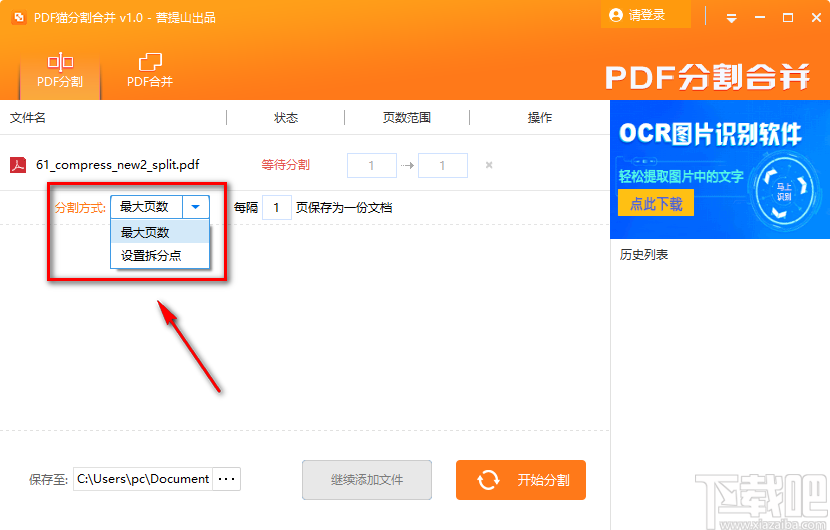Click the 每隔 page count input field
This screenshot has height=530, width=830.
pyautogui.click(x=276, y=208)
